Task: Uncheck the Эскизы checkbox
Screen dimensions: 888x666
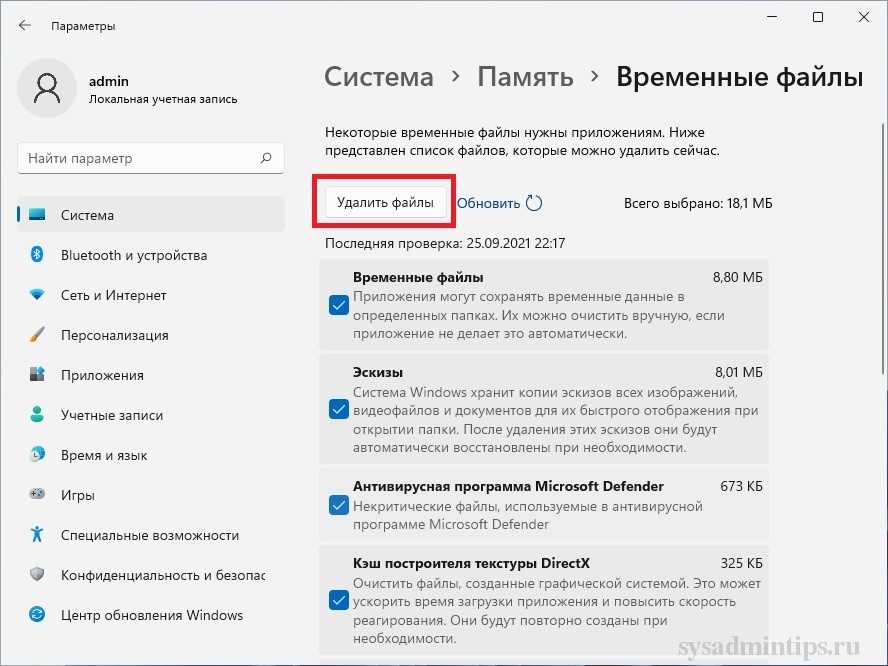Action: [338, 409]
